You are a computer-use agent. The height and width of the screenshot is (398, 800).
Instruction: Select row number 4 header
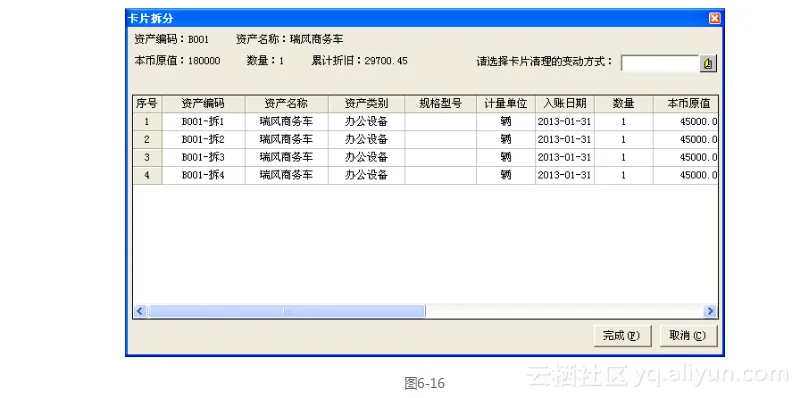[x=147, y=176]
